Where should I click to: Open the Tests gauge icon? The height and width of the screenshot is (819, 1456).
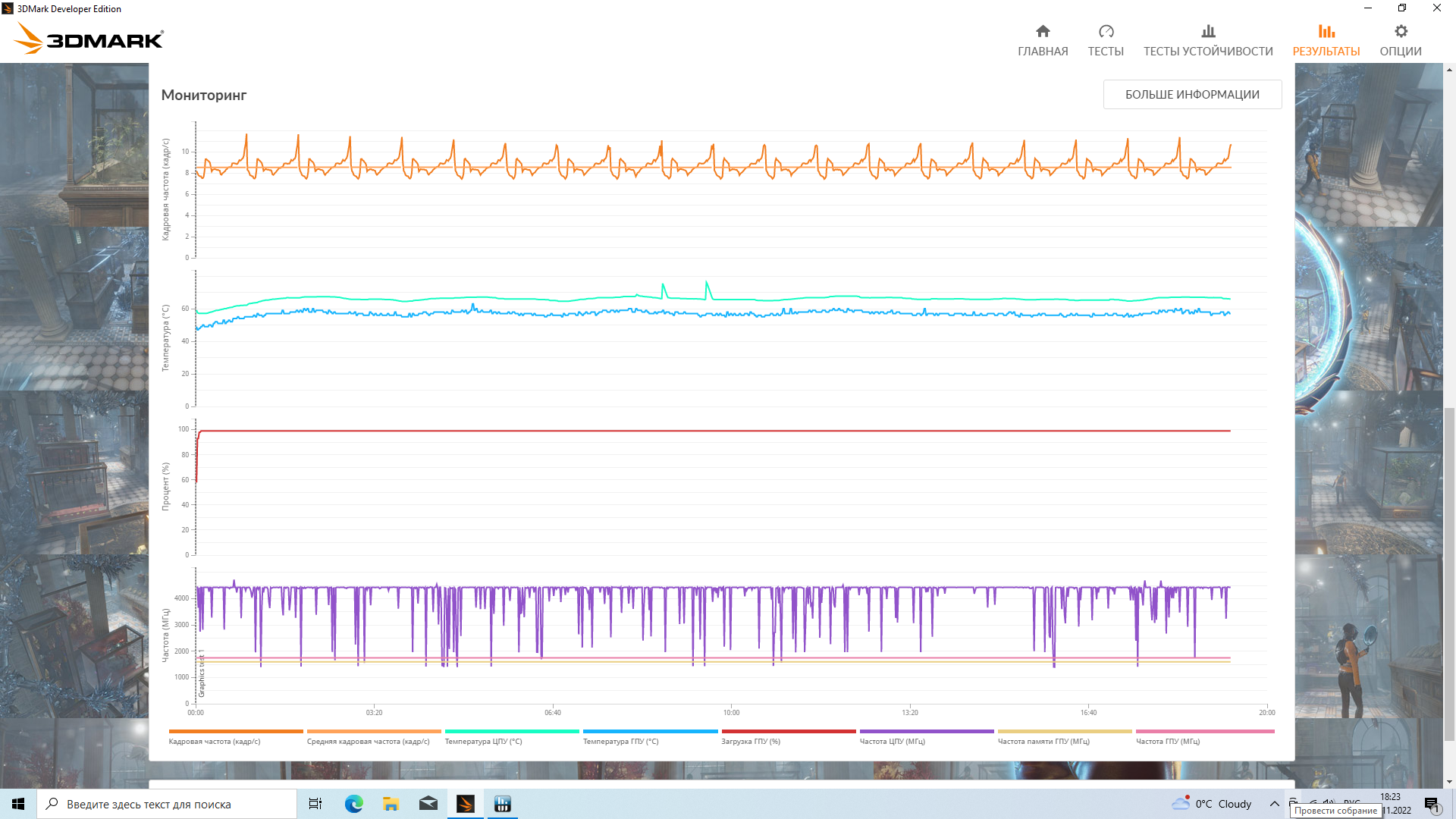(x=1106, y=31)
